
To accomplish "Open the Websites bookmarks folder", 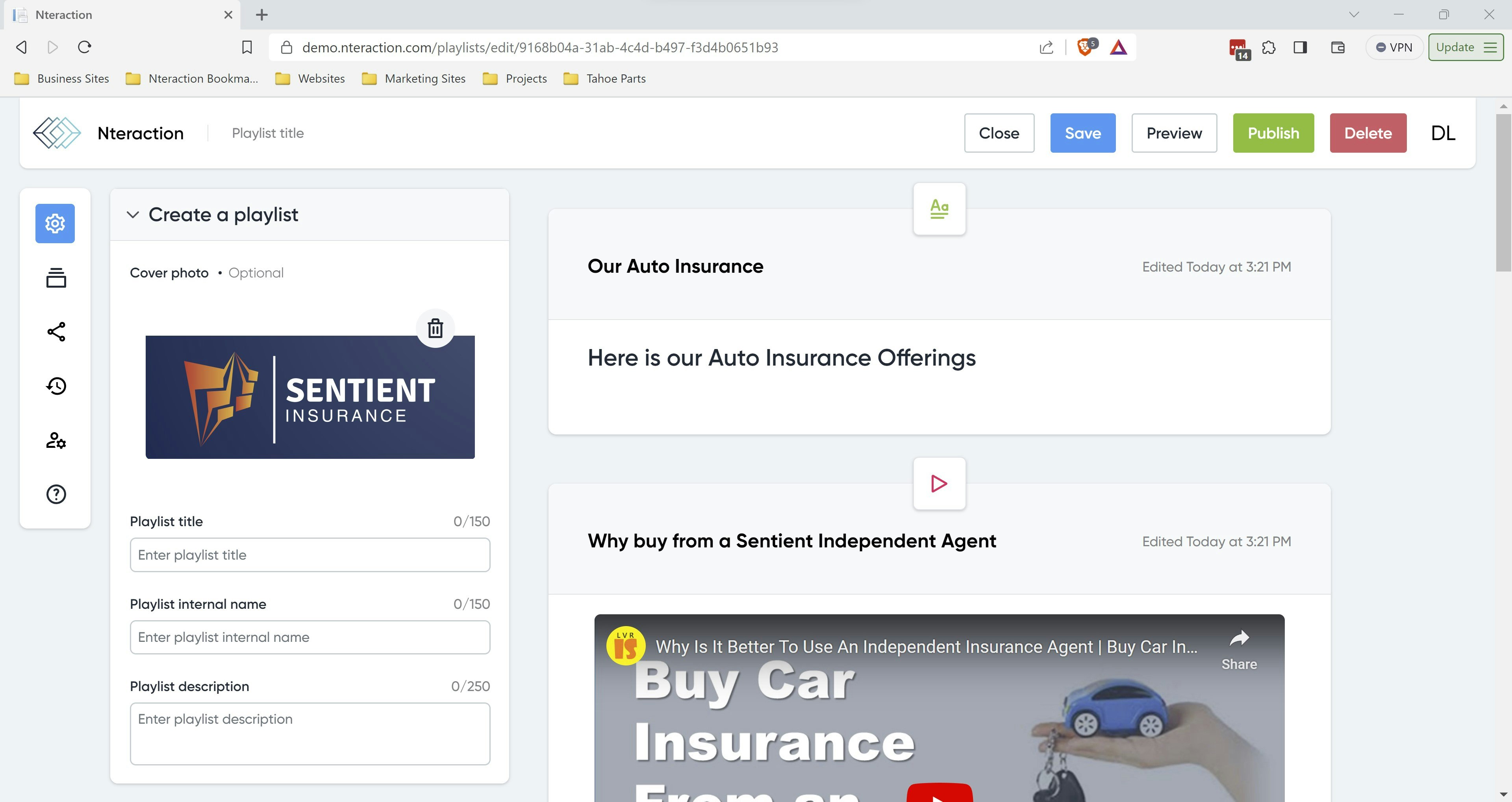I will point(311,79).
